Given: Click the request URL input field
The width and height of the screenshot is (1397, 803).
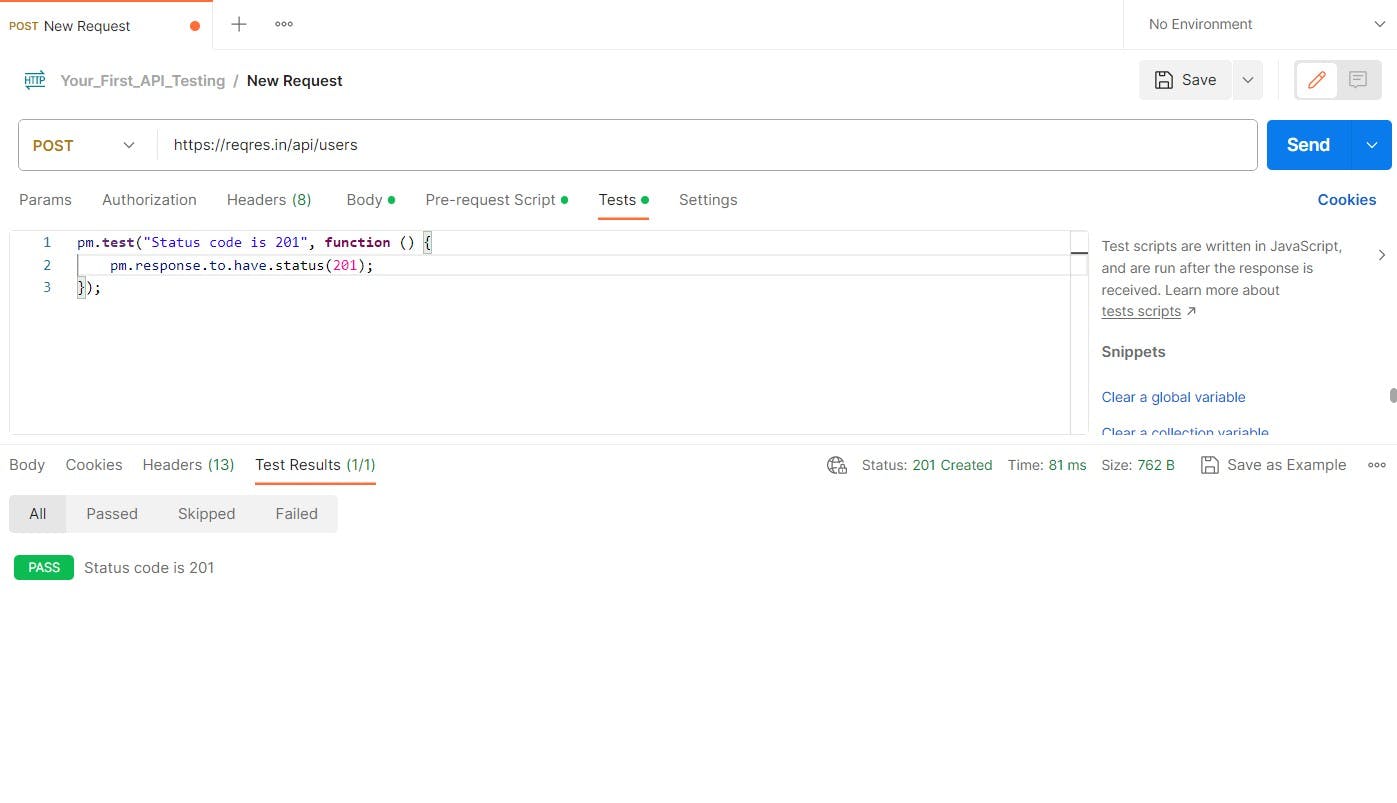Looking at the screenshot, I should (x=707, y=145).
